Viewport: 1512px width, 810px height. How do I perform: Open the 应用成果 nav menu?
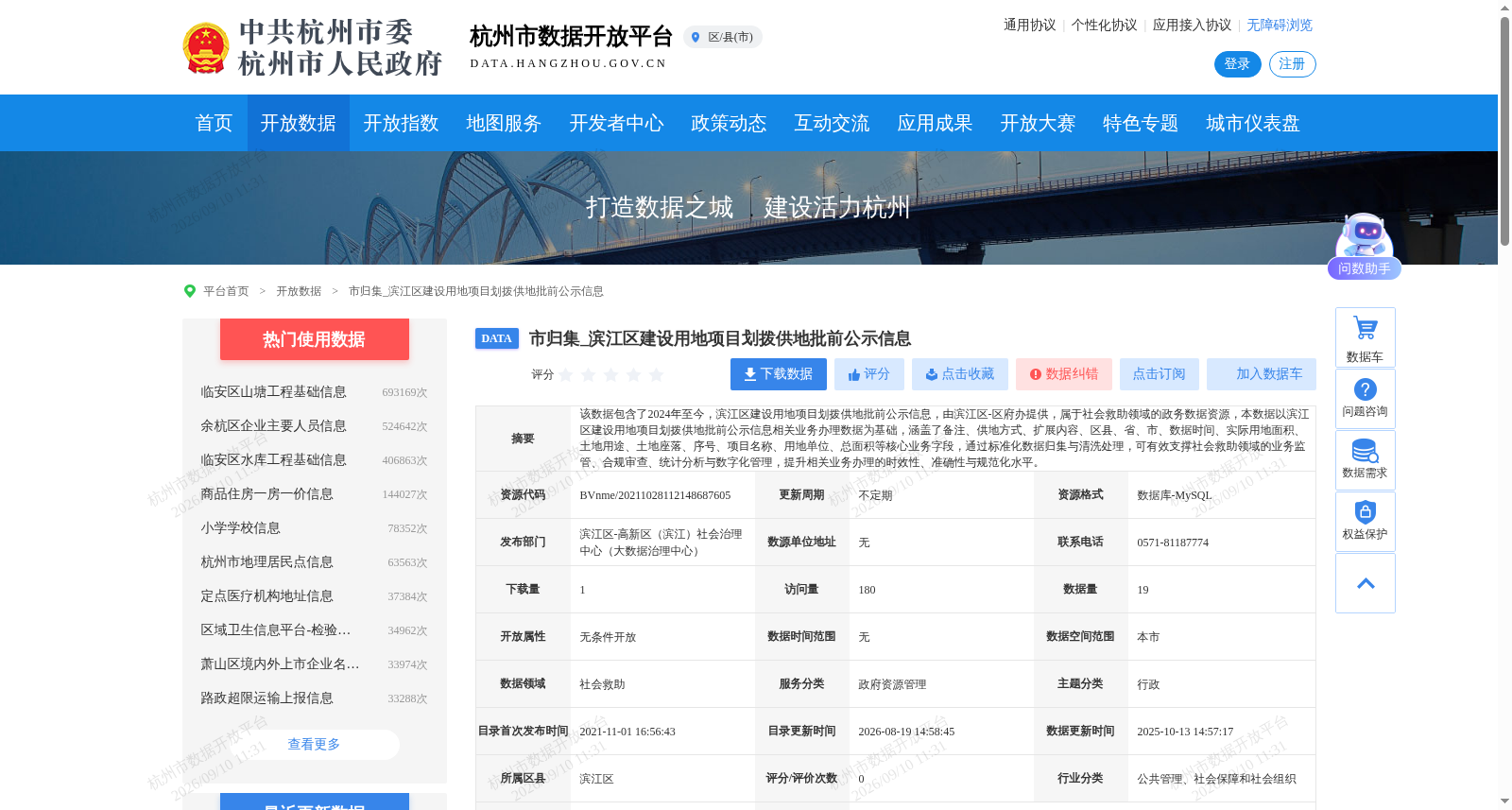tap(935, 123)
